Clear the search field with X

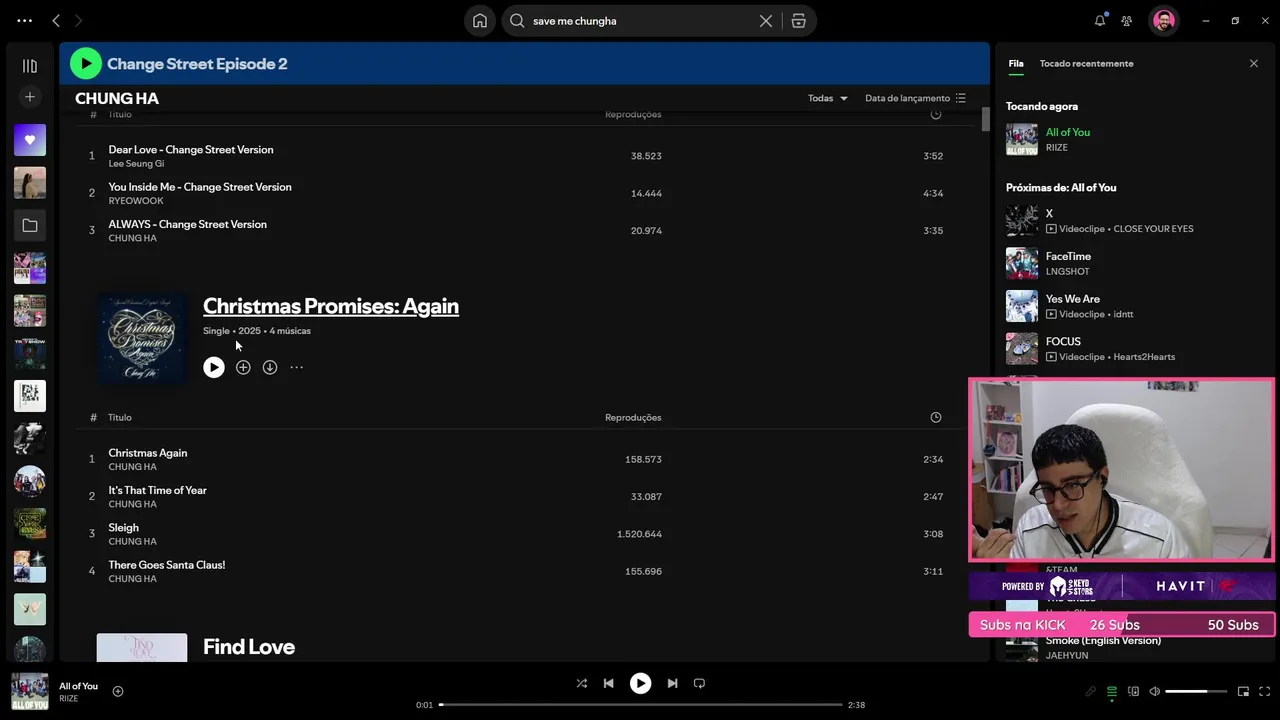(x=766, y=20)
